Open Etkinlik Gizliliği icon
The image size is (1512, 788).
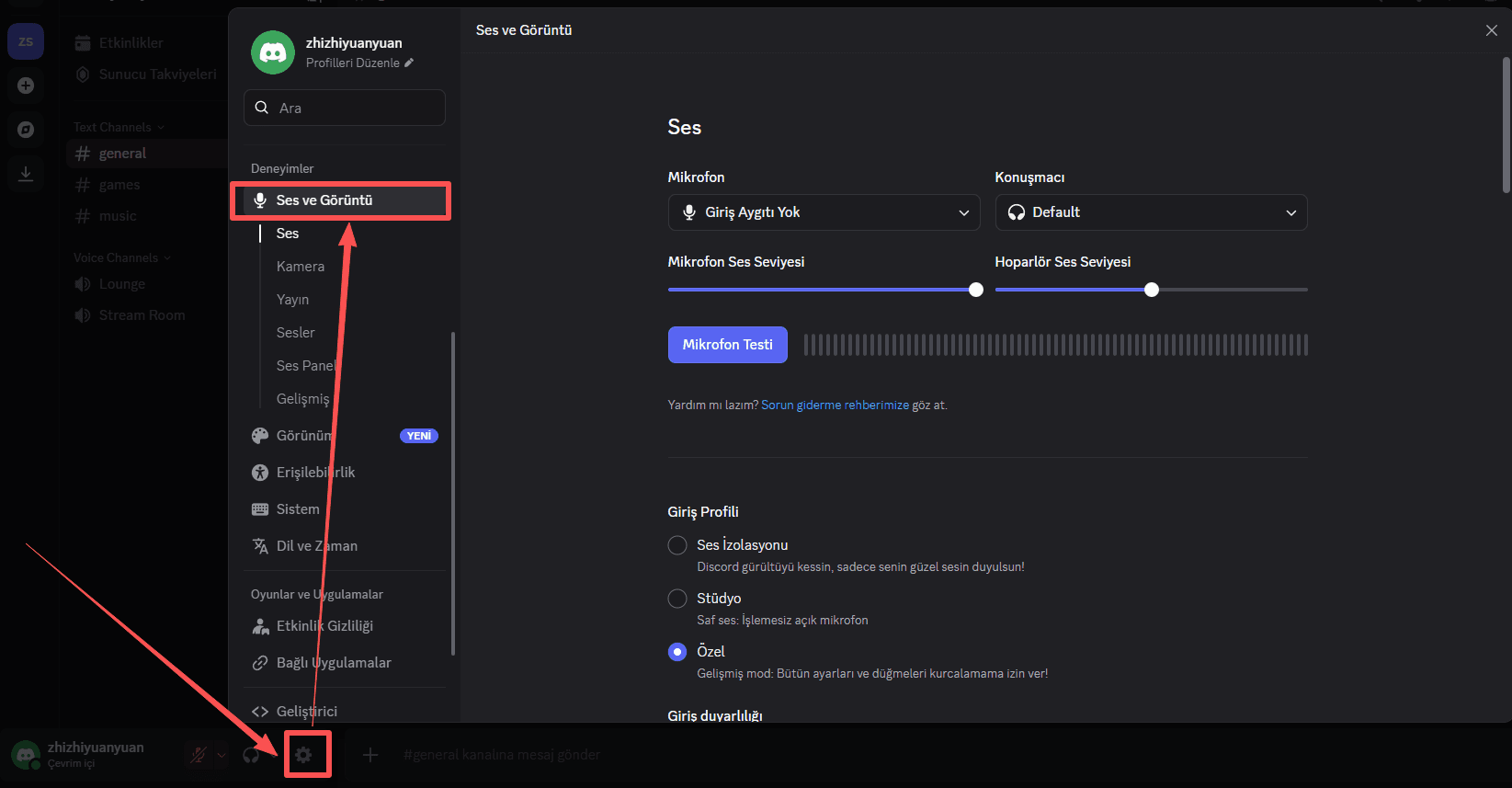point(260,626)
